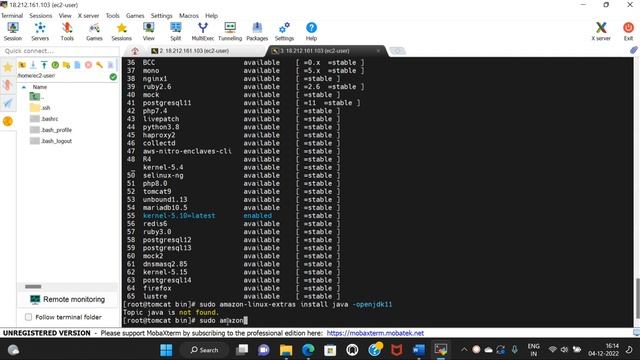This screenshot has width=640, height=360.
Task: Open the View menu
Action: [x=65, y=16]
